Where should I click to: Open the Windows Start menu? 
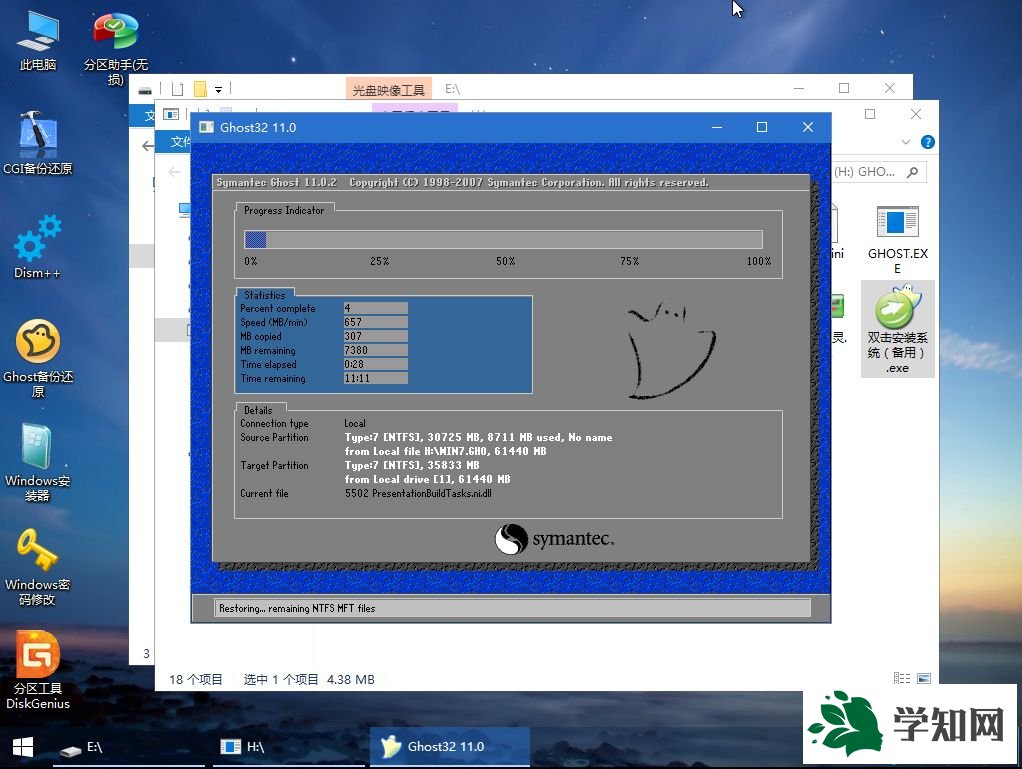[21, 747]
